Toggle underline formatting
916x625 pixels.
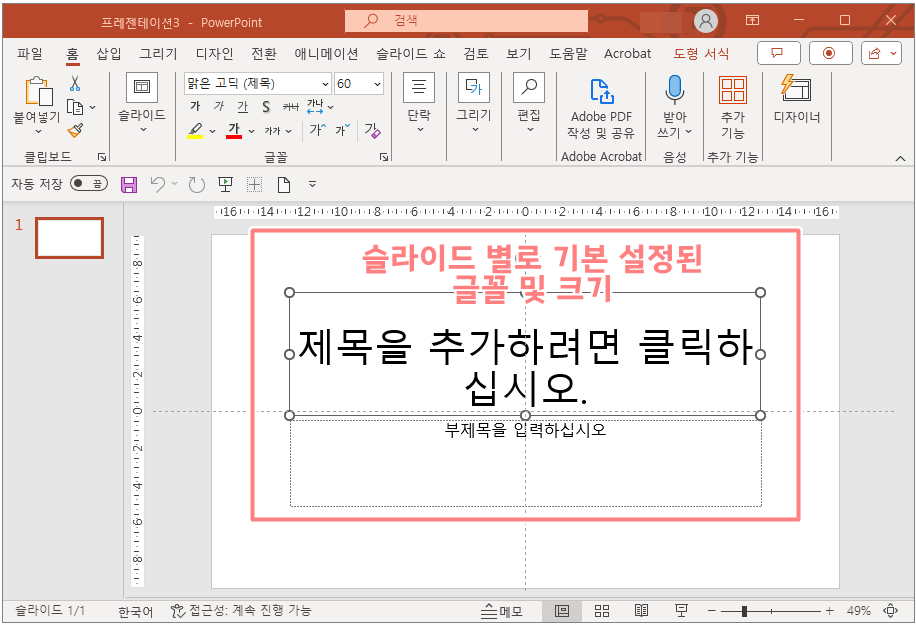241,104
